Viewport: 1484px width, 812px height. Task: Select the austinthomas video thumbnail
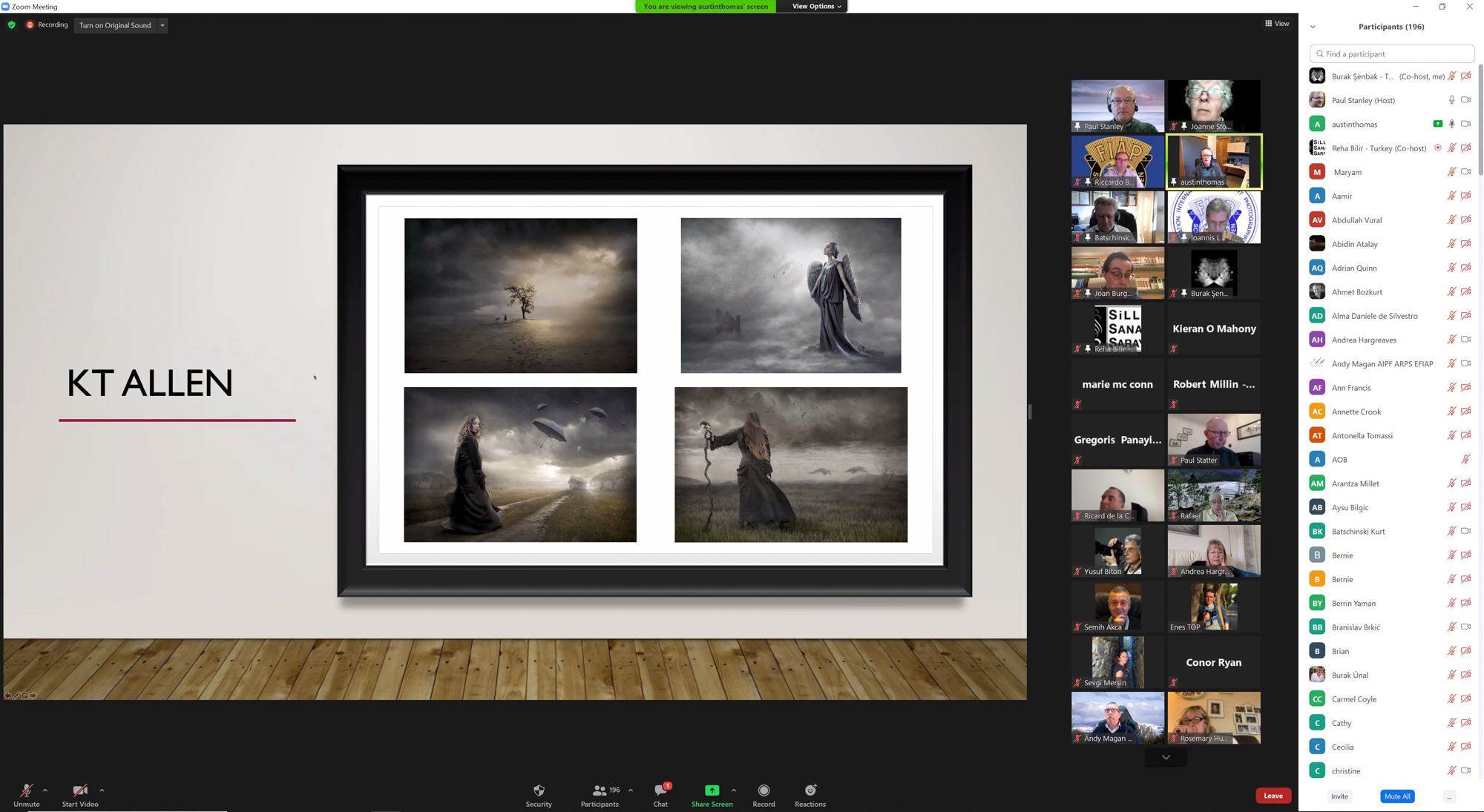(1214, 162)
